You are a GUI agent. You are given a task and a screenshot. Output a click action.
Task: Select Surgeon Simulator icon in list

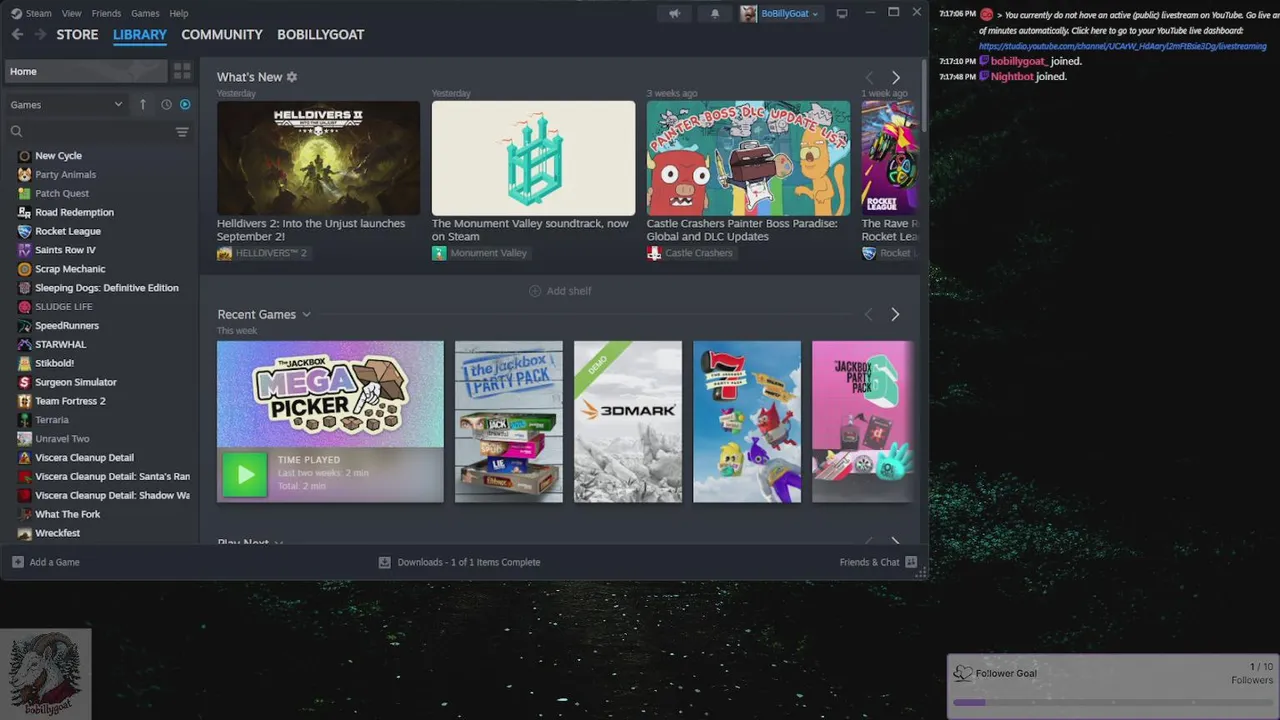(x=25, y=382)
